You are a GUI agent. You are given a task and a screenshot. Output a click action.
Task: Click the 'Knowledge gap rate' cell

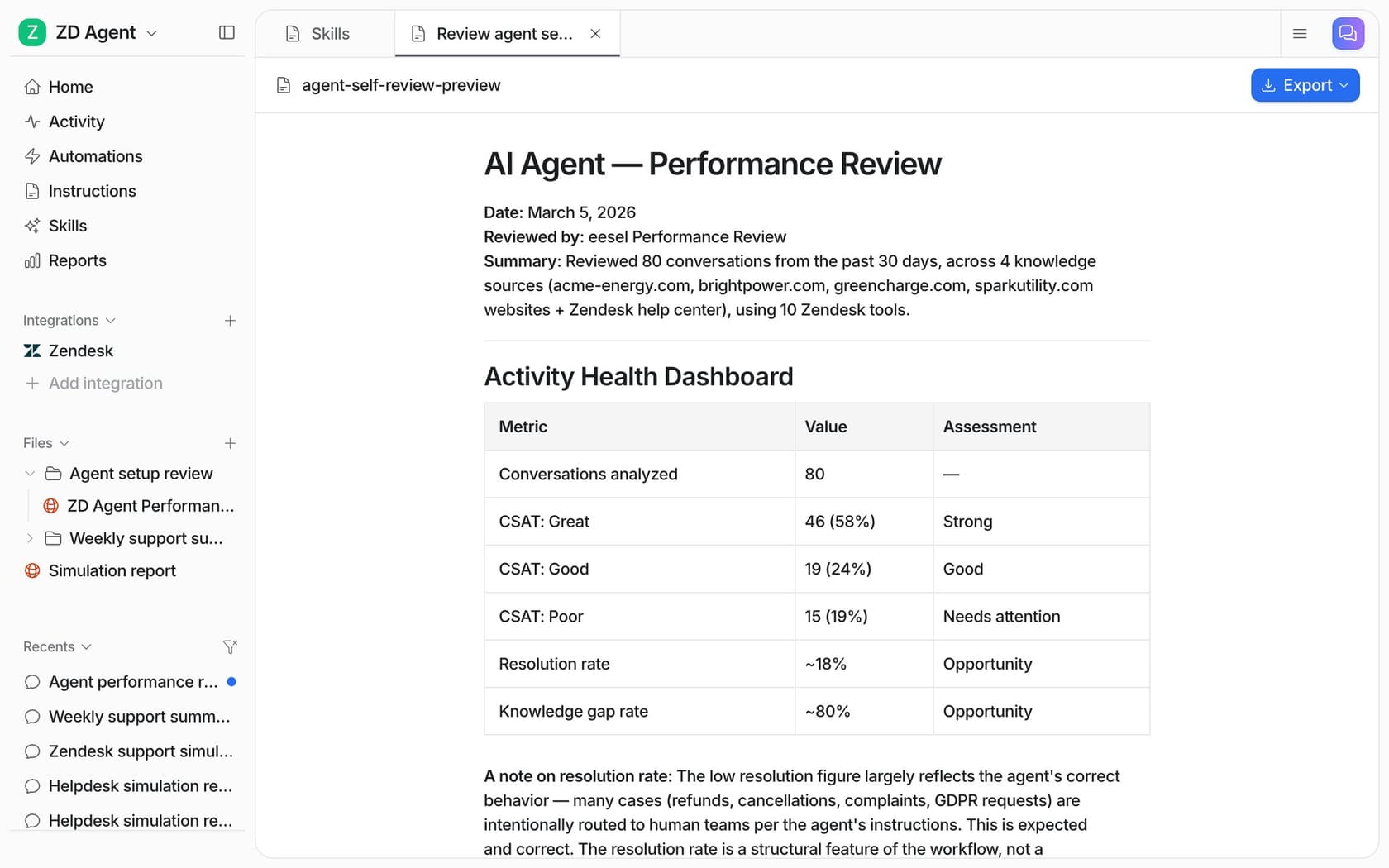coord(639,712)
